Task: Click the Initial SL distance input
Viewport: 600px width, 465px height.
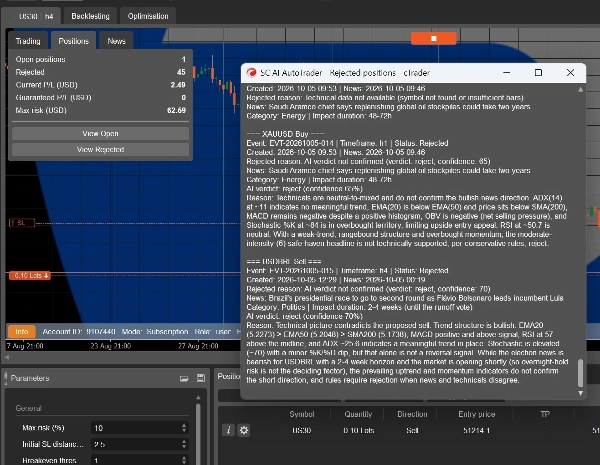Action: 136,444
